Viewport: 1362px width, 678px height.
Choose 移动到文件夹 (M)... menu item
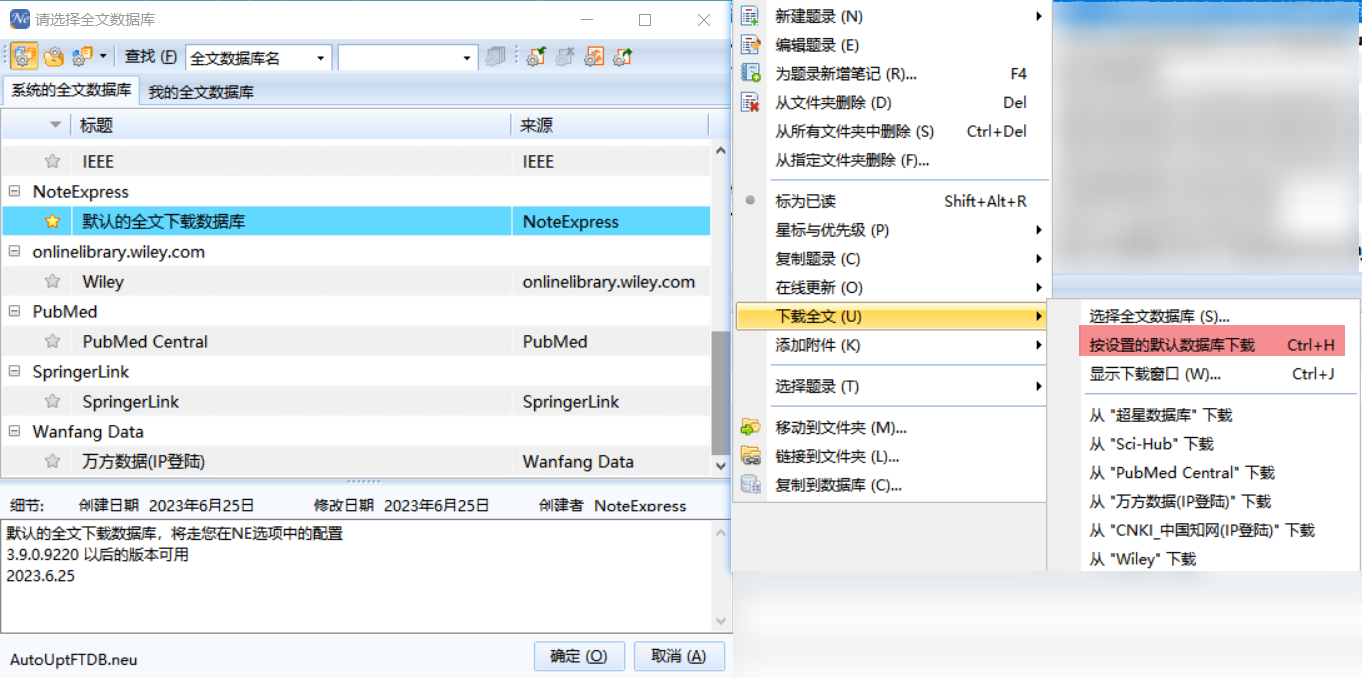[892, 428]
